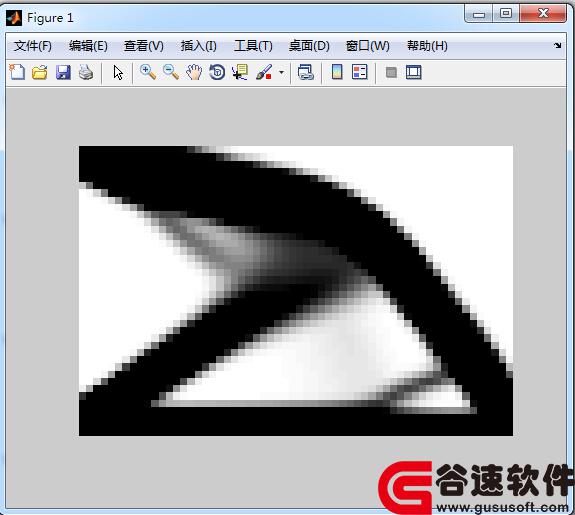Minimize the Figure 1 window
Image resolution: width=575 pixels, height=515 pixels.
(479, 14)
